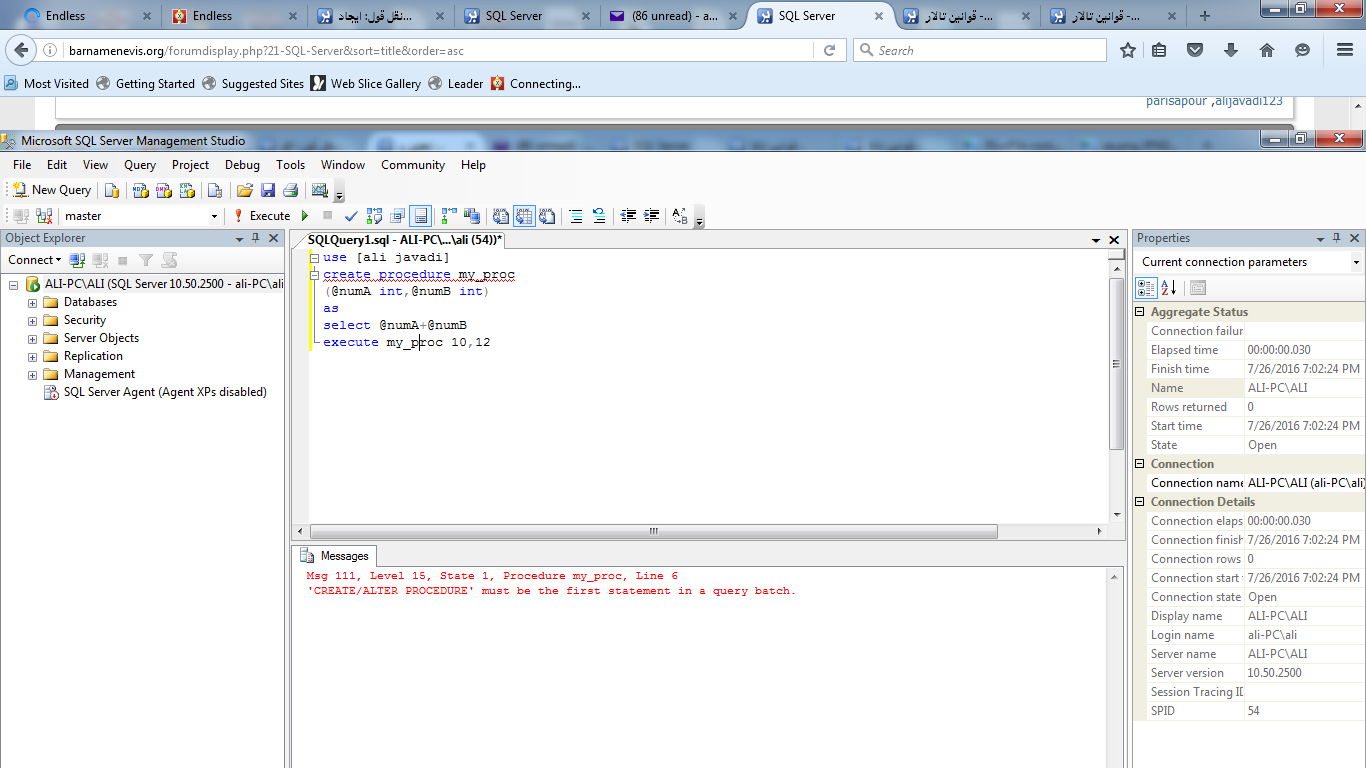Open Web Slice Gallery bookmark
This screenshot has width=1366, height=768.
(365, 84)
